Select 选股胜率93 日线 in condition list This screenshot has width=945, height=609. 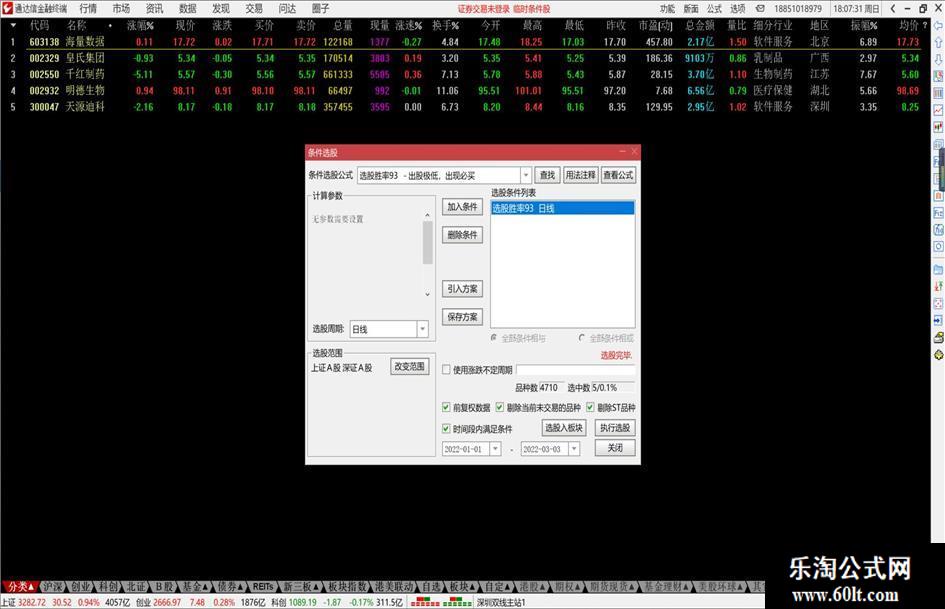[562, 208]
